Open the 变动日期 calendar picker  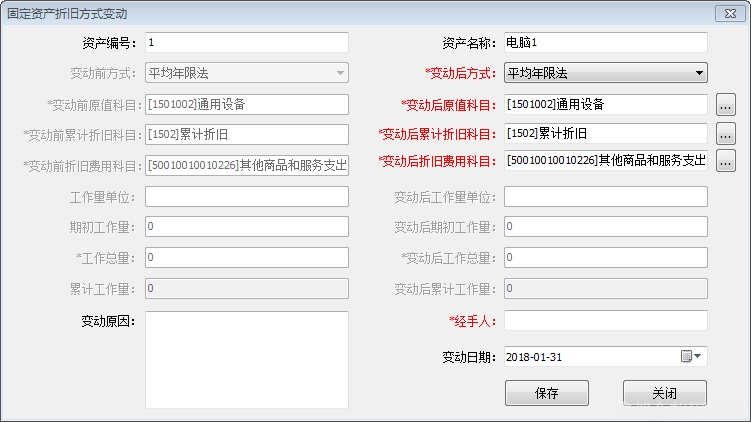coord(692,357)
